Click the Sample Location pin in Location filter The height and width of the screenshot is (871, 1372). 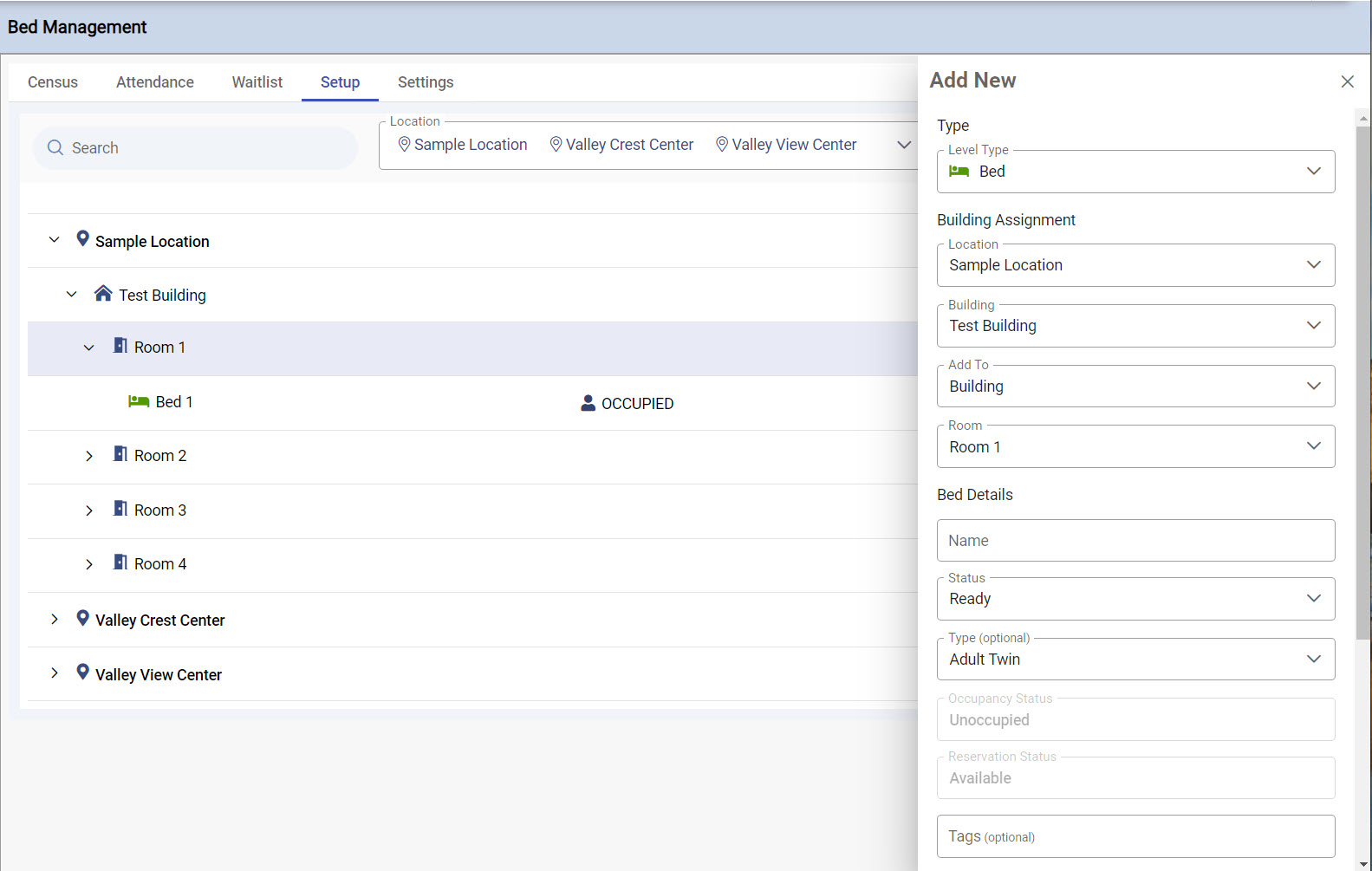(404, 144)
